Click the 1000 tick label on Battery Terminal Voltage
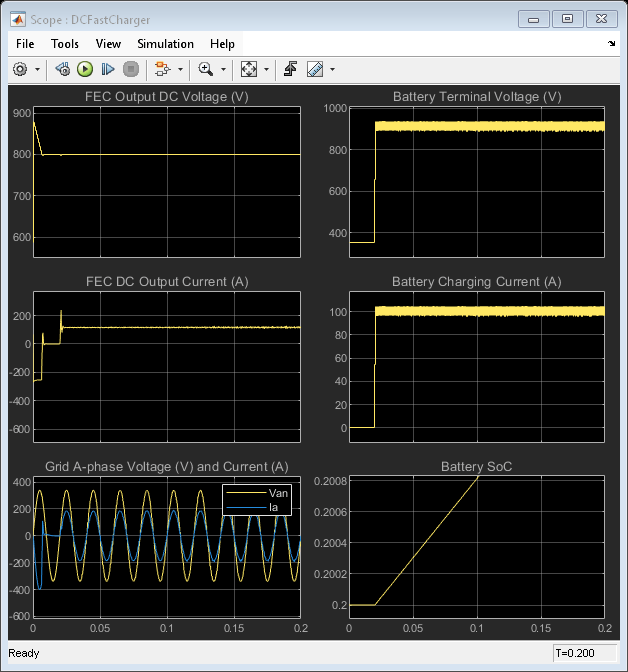628x672 pixels. pos(335,108)
